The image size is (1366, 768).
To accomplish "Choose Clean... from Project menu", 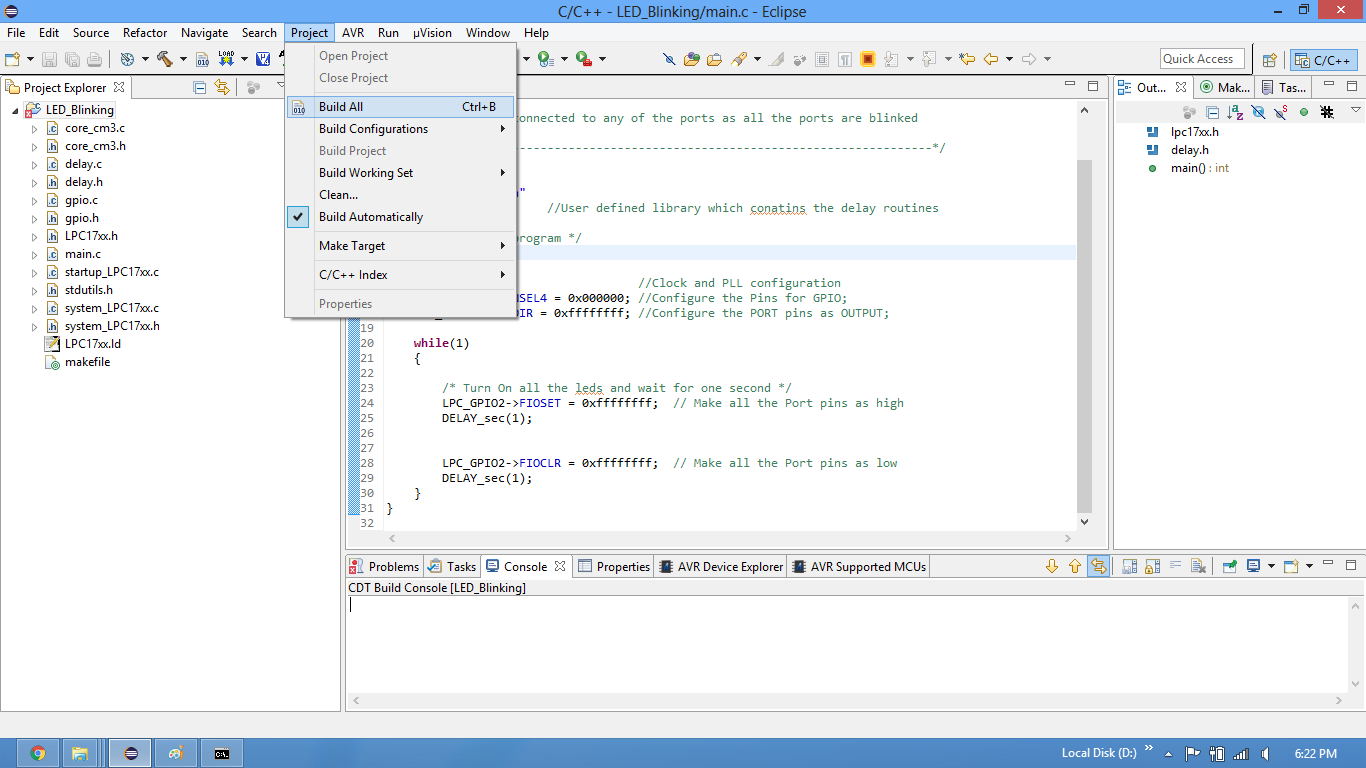I will click(x=400, y=195).
